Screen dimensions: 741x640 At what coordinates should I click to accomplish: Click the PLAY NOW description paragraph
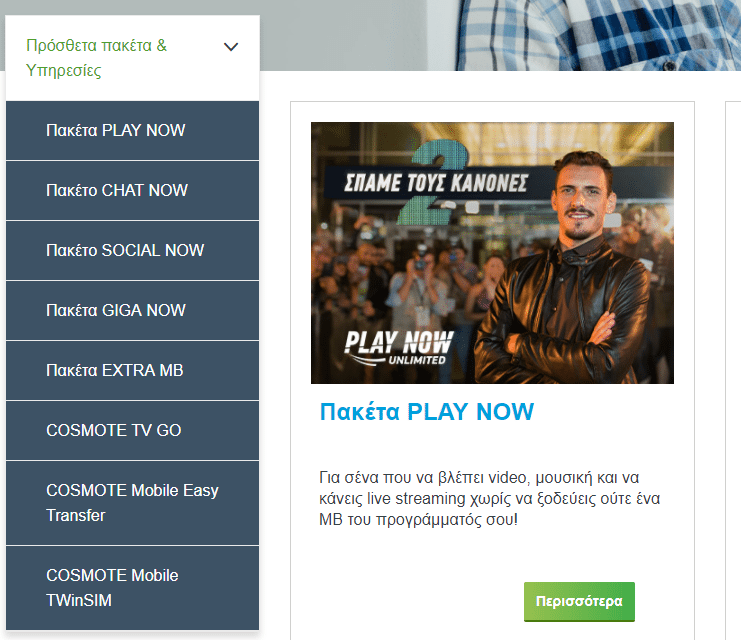click(489, 499)
